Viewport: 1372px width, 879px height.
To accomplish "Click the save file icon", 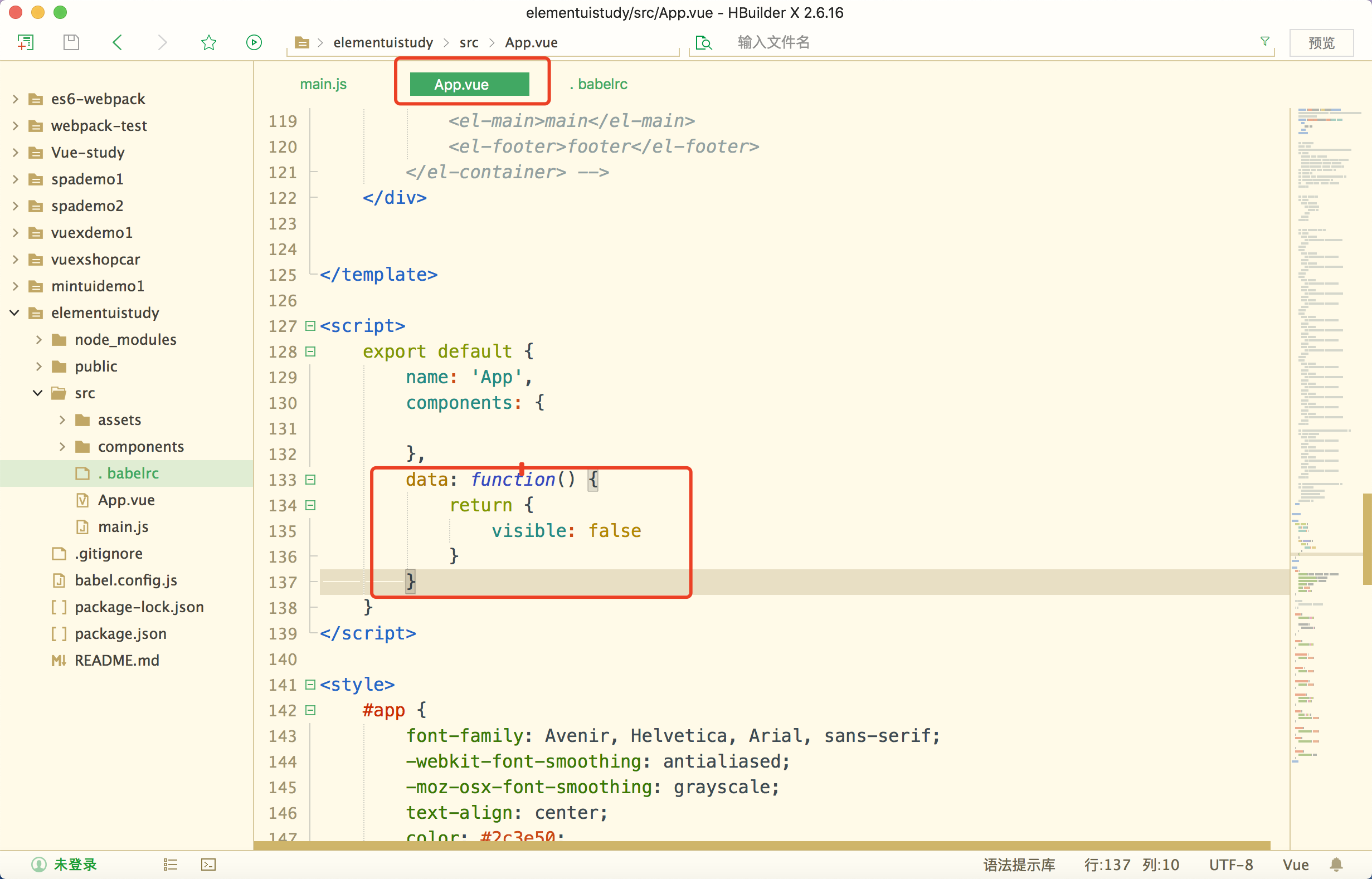I will pos(71,42).
